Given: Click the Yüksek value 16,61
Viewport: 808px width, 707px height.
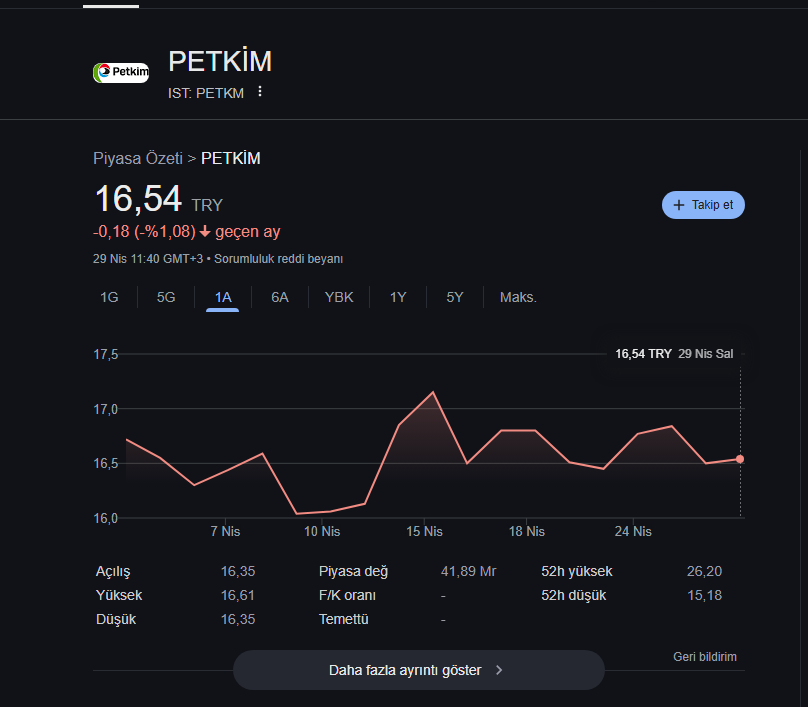Looking at the screenshot, I should point(238,595).
